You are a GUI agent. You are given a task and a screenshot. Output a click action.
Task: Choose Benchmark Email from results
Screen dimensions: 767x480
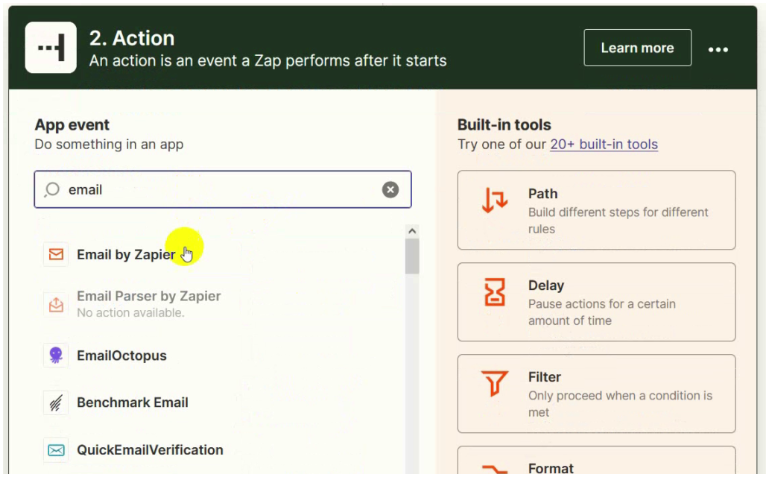click(x=133, y=402)
